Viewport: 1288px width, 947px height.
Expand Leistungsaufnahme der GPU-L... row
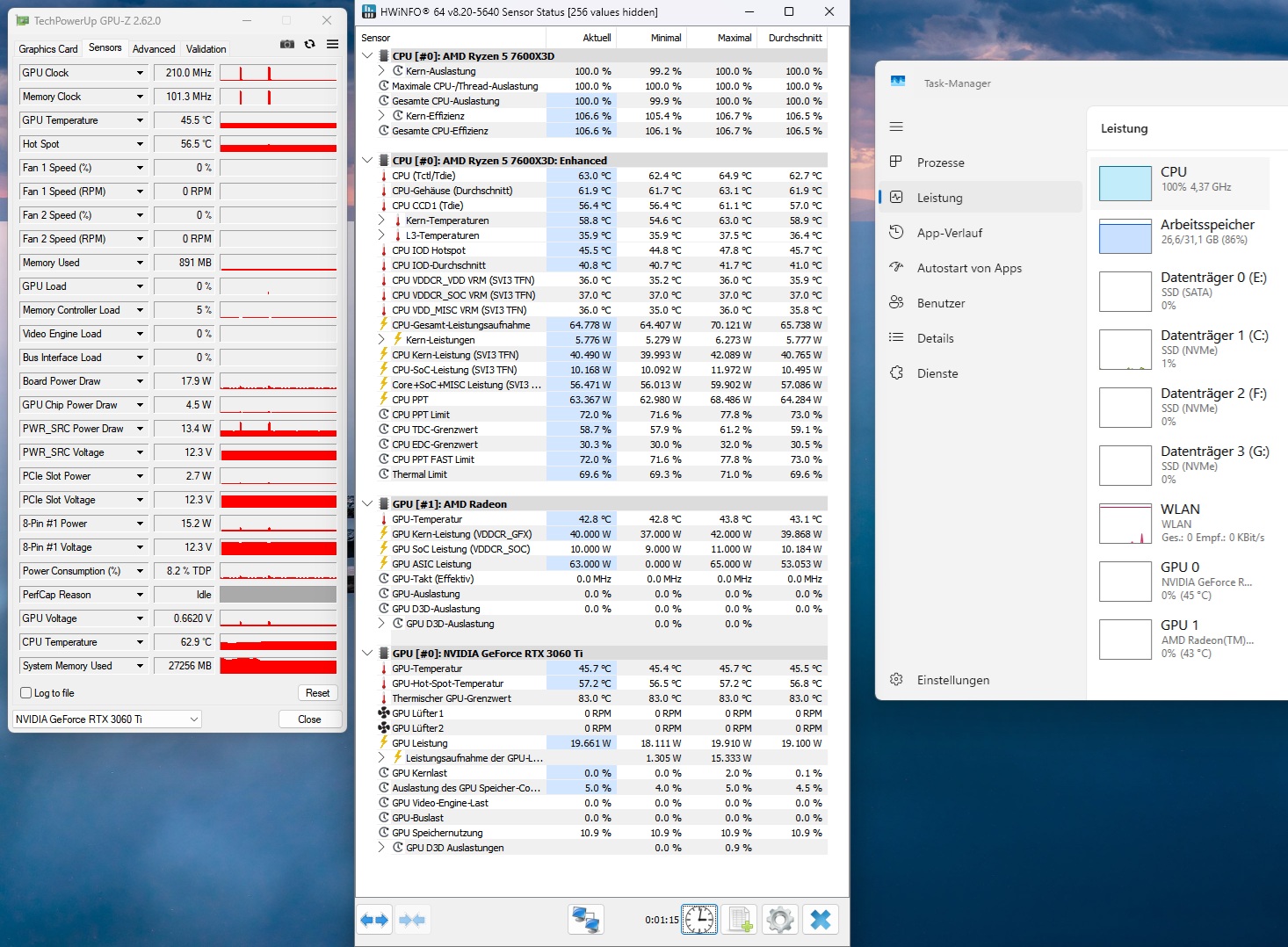(381, 758)
